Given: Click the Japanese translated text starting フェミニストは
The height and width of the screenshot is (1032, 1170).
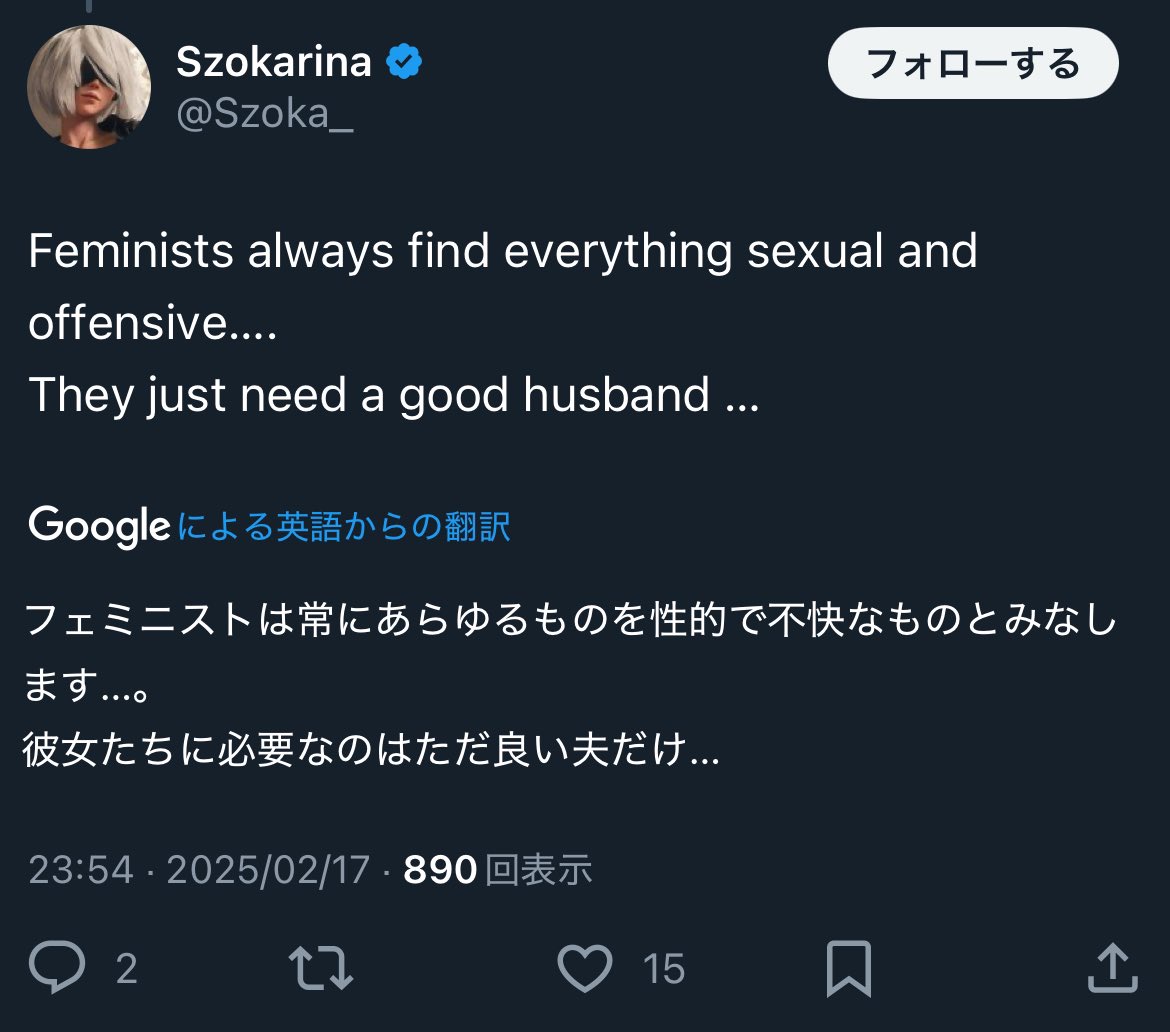Looking at the screenshot, I should pos(568,622).
